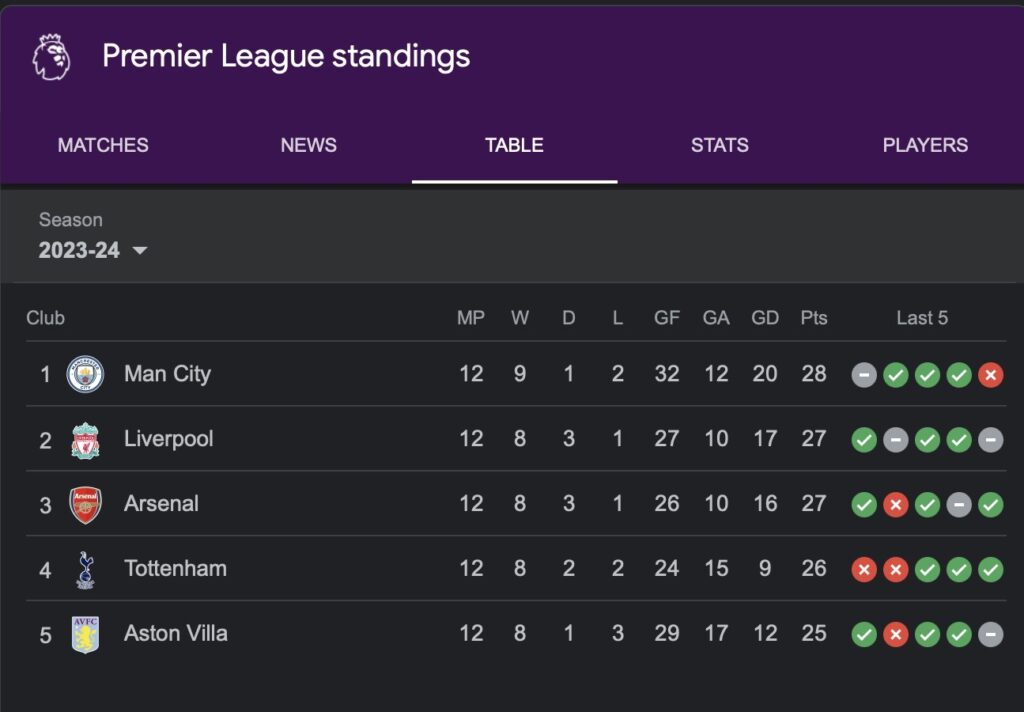Image resolution: width=1024 pixels, height=712 pixels.
Task: Click the Premier League lion logo
Action: pyautogui.click(x=52, y=57)
